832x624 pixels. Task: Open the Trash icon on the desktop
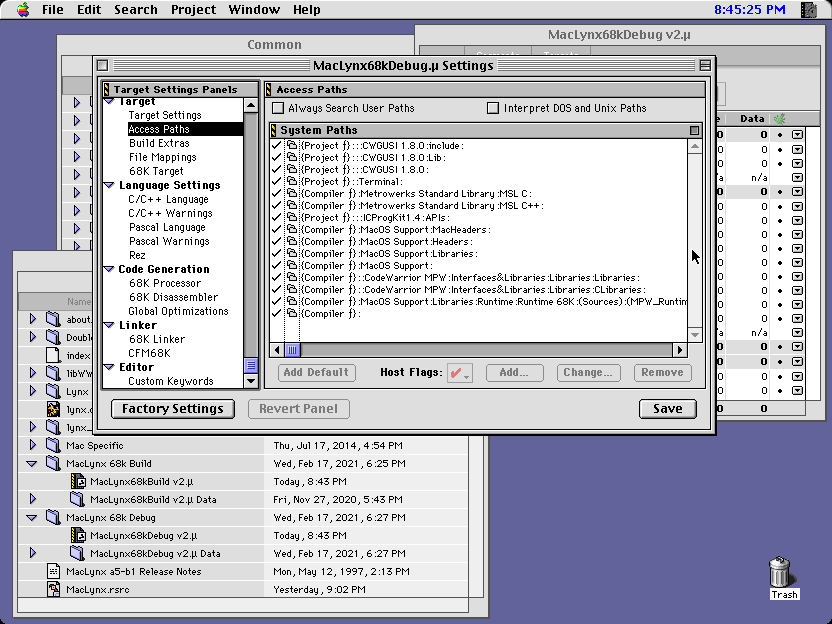click(779, 572)
